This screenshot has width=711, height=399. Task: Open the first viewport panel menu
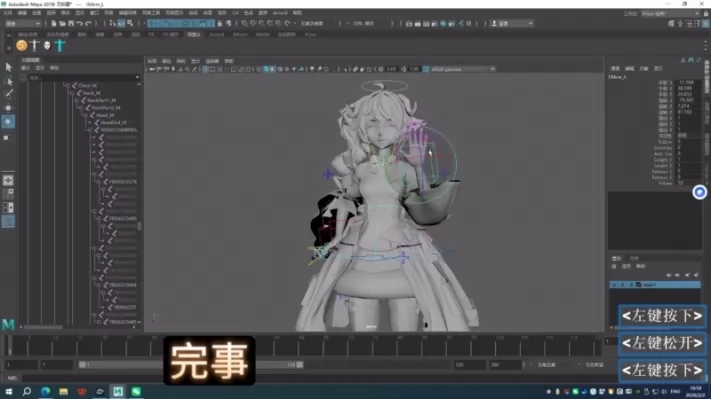[x=152, y=61]
